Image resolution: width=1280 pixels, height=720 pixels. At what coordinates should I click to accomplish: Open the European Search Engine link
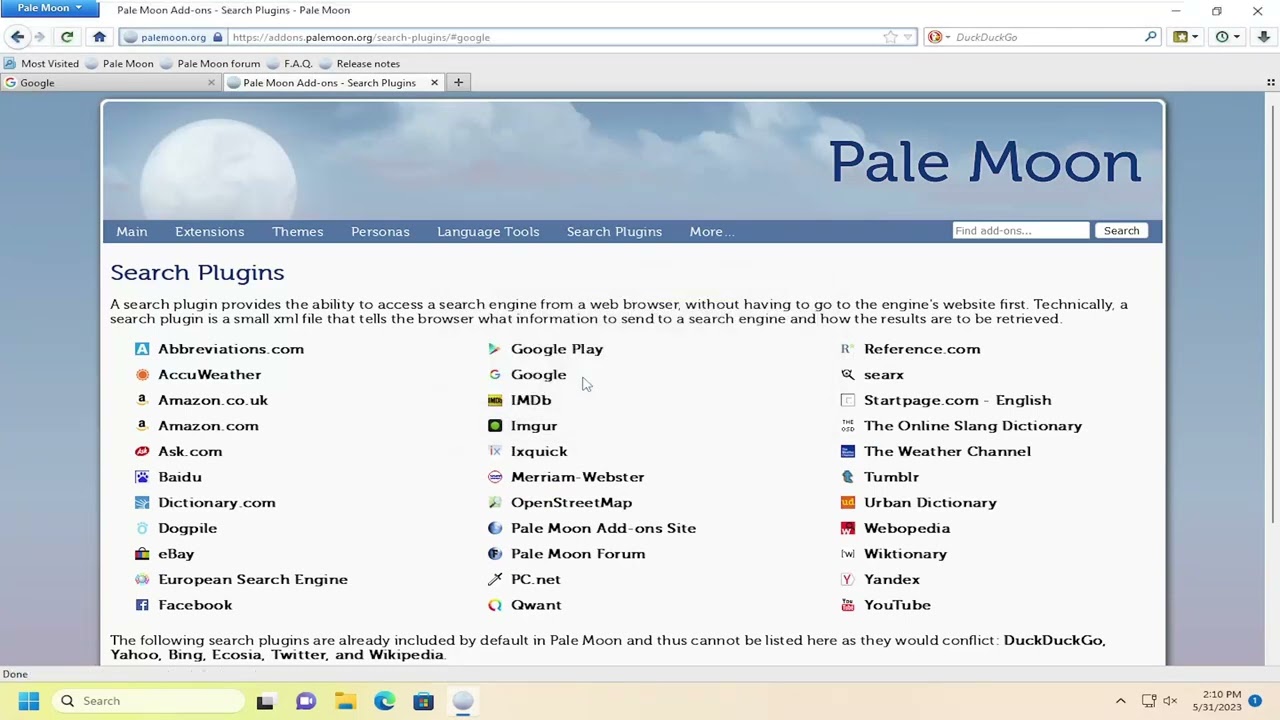tap(253, 579)
